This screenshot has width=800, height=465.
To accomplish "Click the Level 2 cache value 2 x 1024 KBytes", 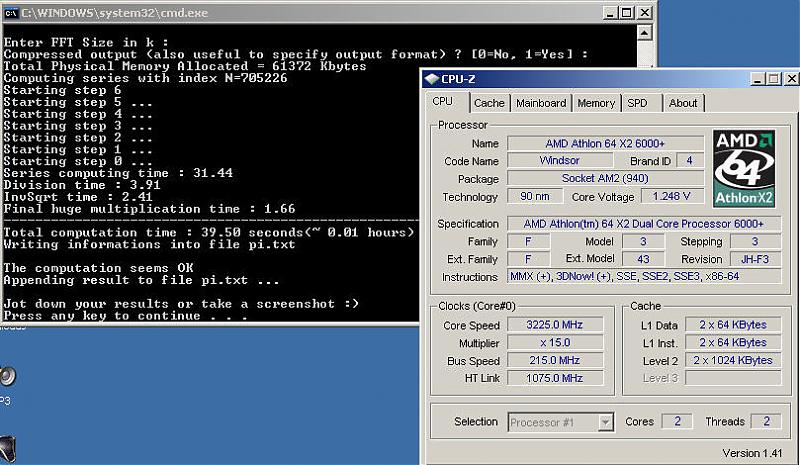I will point(733,360).
